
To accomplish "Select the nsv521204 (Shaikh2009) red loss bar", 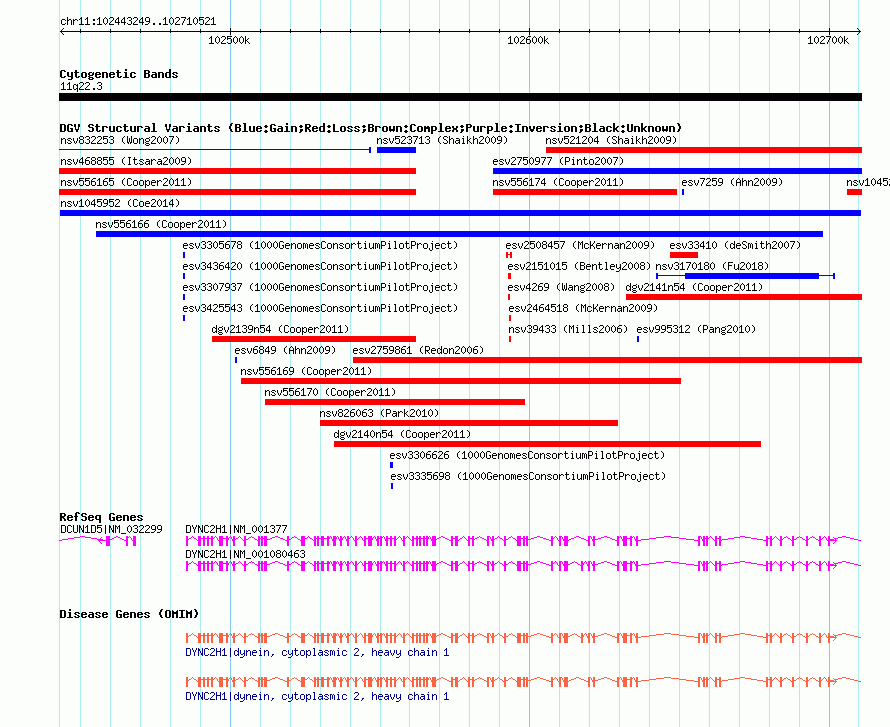I will [x=704, y=150].
